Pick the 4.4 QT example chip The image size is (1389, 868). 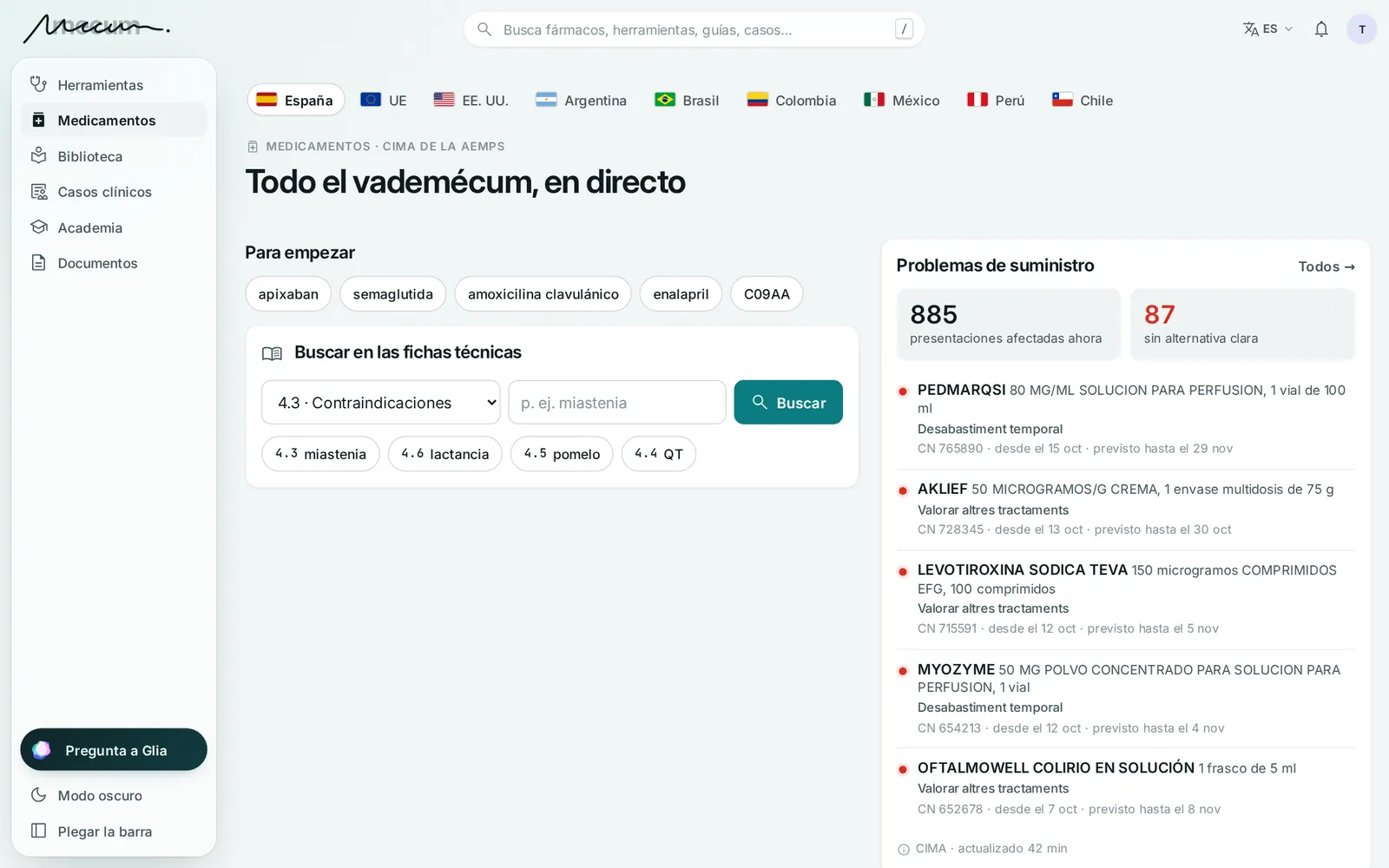pyautogui.click(x=659, y=454)
